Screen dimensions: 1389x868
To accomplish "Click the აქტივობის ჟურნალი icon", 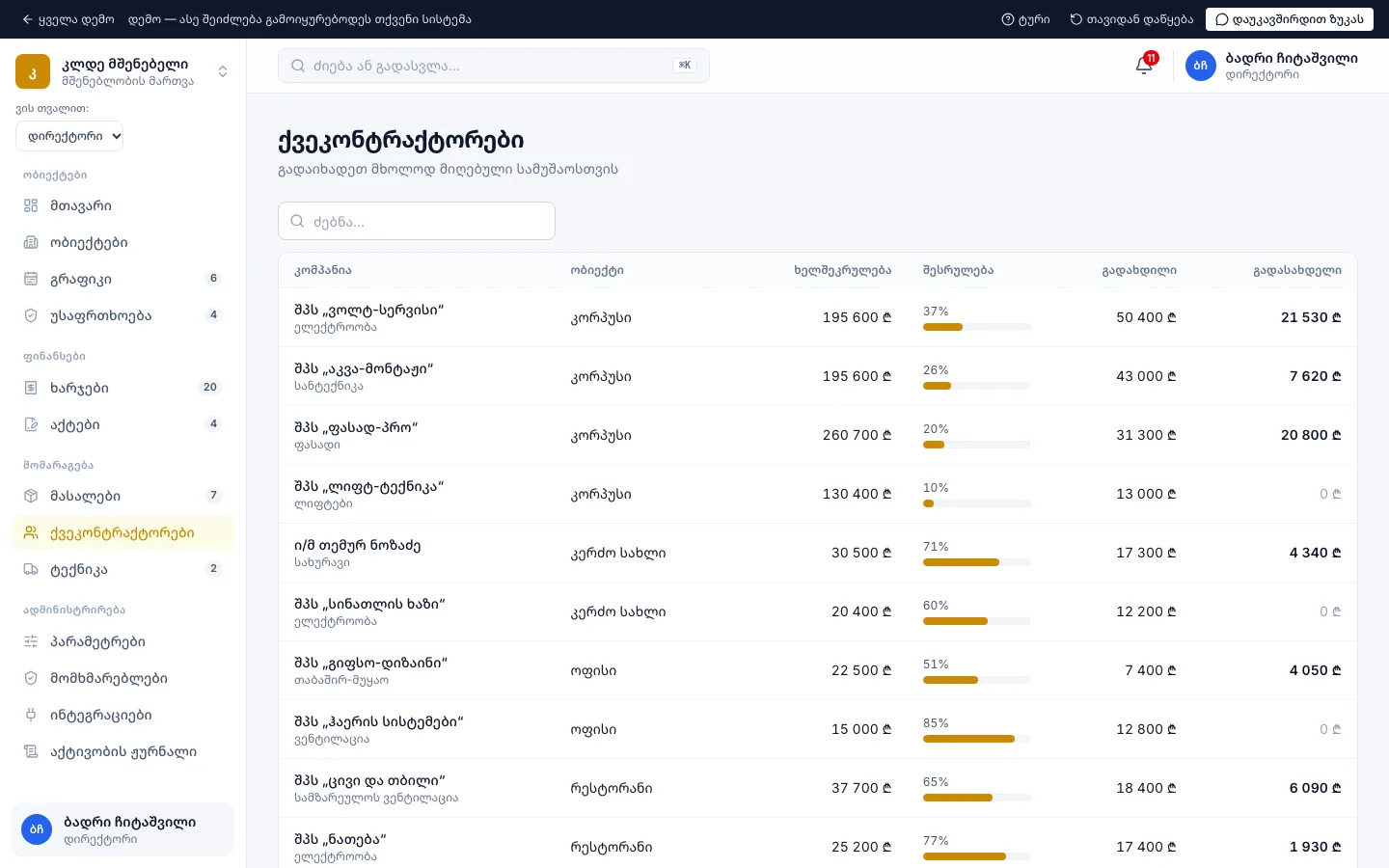I will [x=31, y=751].
